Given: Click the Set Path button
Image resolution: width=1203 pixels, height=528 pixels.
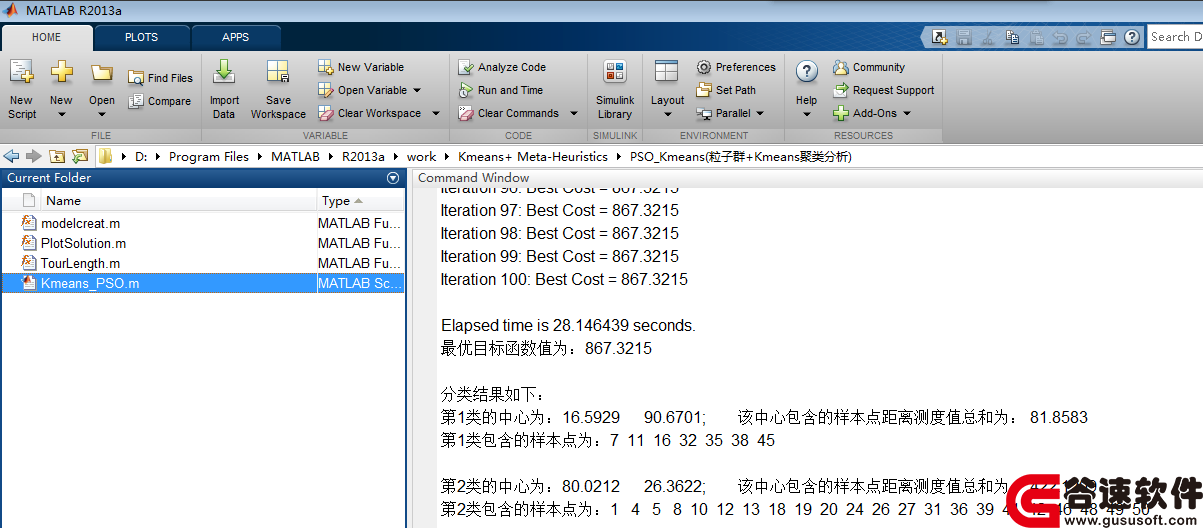Looking at the screenshot, I should point(726,90).
